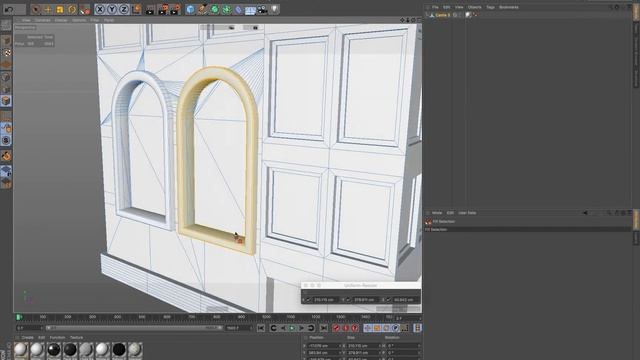640x360 pixels.
Task: Add a Cube primitive object
Action: coord(190,9)
